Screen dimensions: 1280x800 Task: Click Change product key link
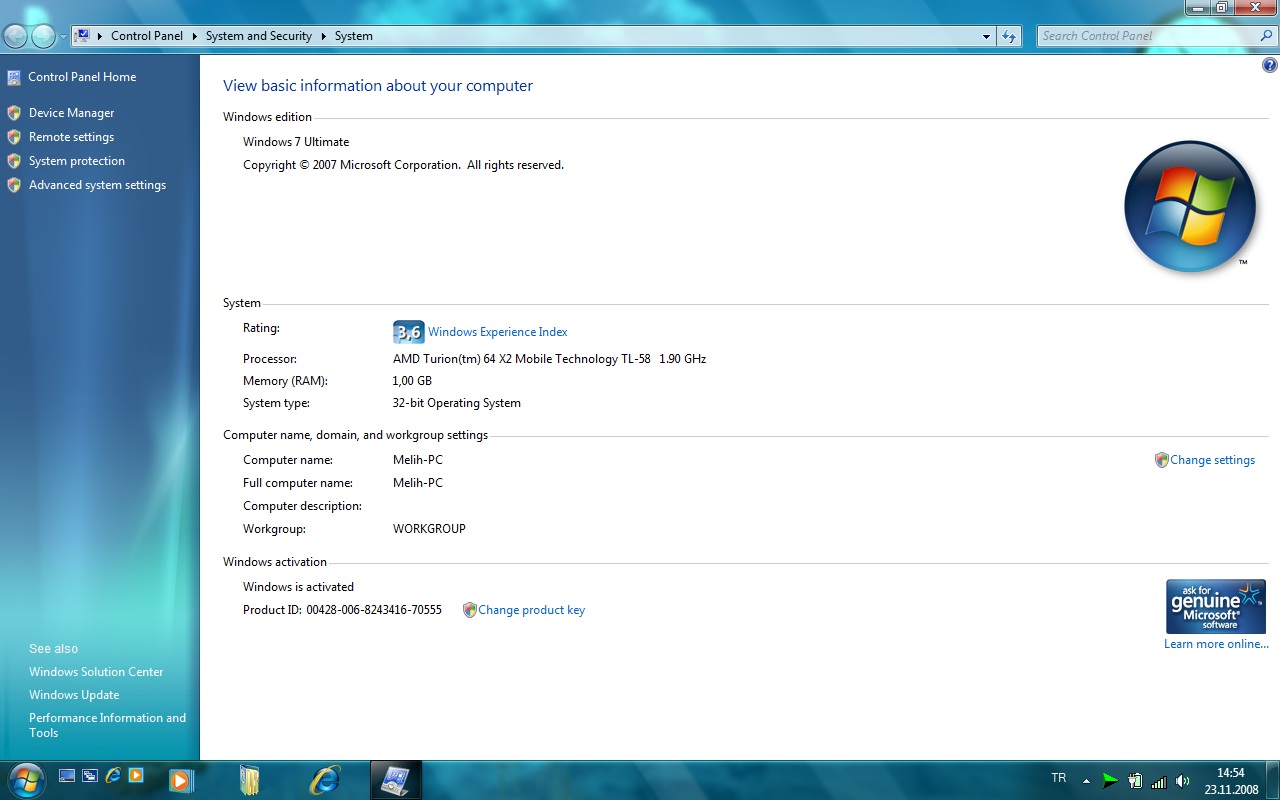coord(531,610)
